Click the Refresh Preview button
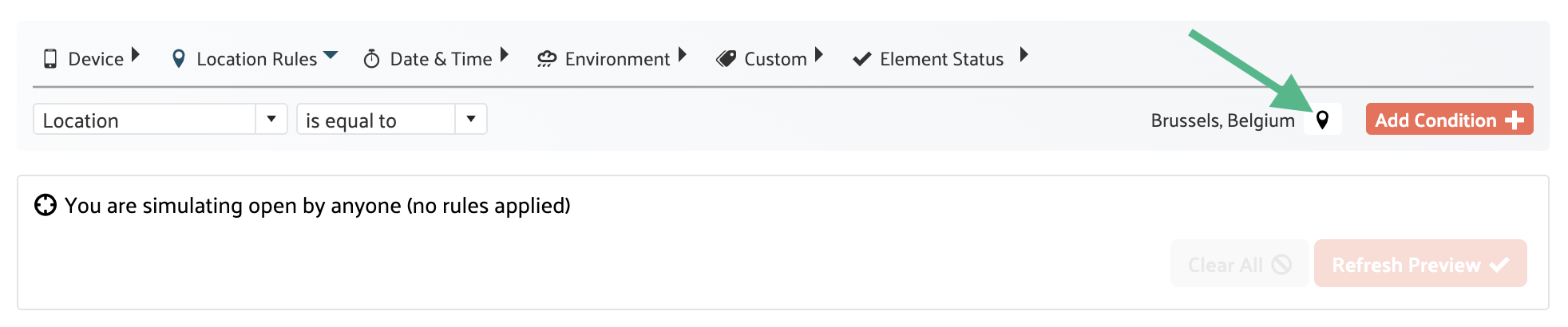The height and width of the screenshot is (327, 1568). click(1420, 264)
